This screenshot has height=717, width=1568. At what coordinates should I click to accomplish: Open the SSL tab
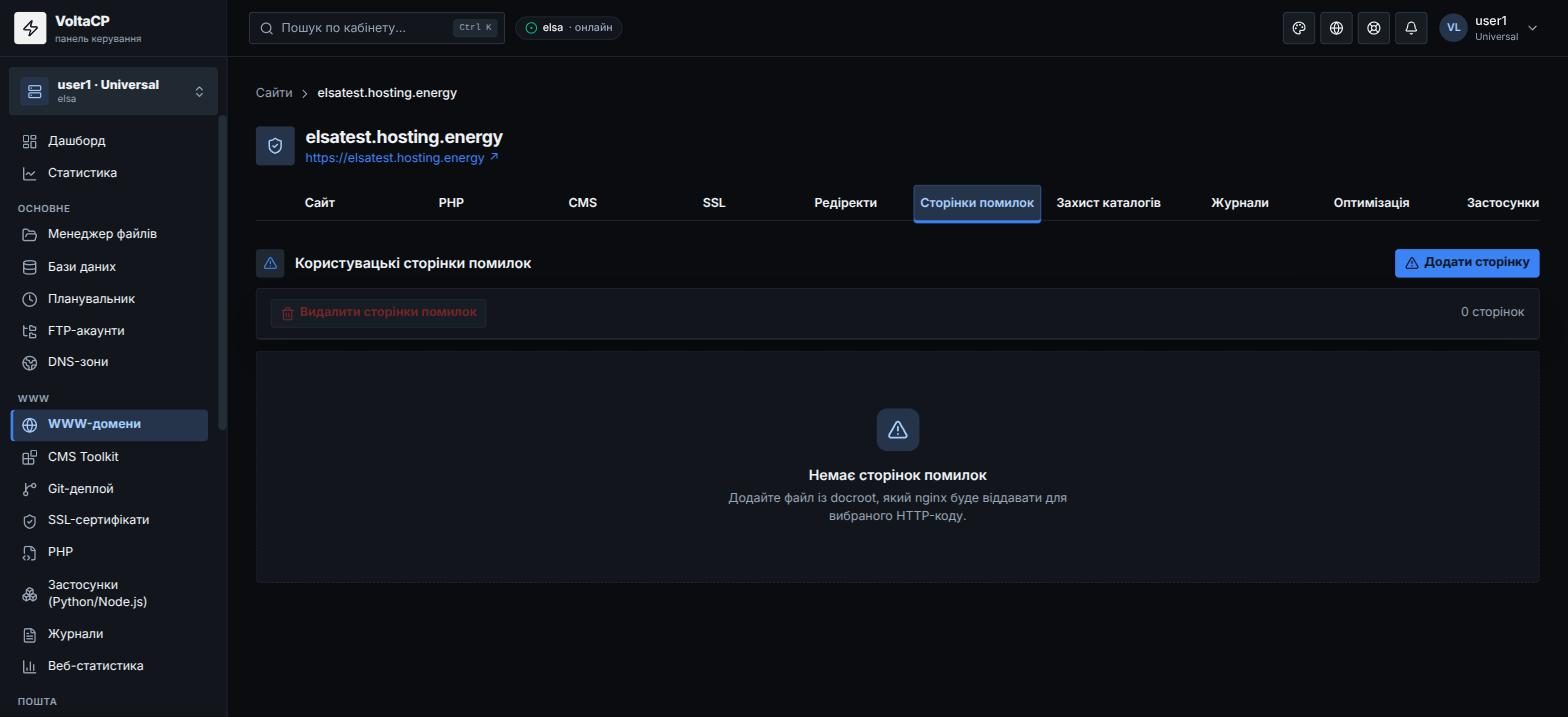pyautogui.click(x=714, y=203)
